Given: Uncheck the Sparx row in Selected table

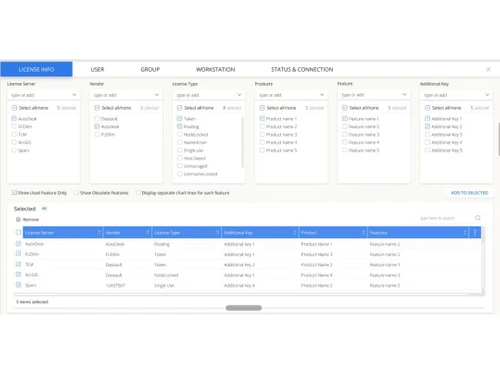Looking at the screenshot, I should 18,285.
